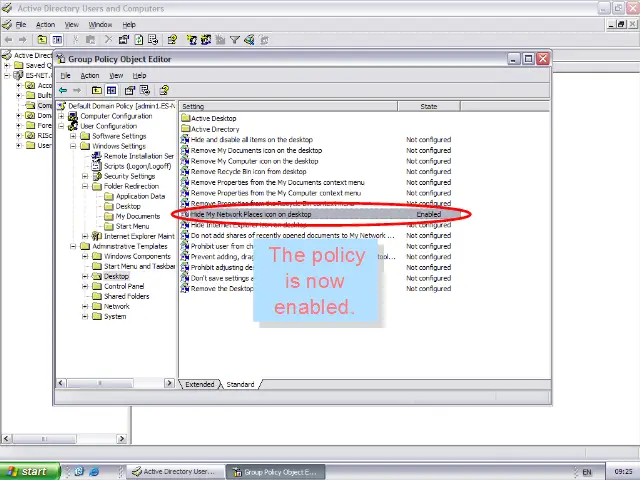Screen dimensions: 640x480
Task: Click EN language indicator in system tray
Action: pyautogui.click(x=587, y=472)
